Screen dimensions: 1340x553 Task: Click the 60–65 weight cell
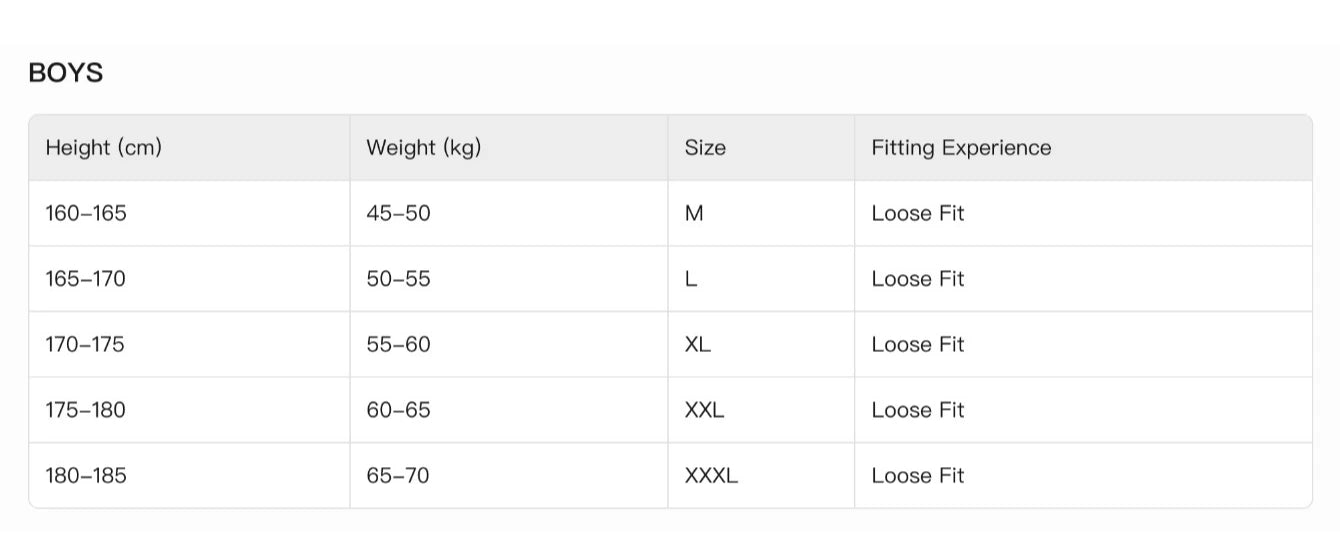[398, 410]
